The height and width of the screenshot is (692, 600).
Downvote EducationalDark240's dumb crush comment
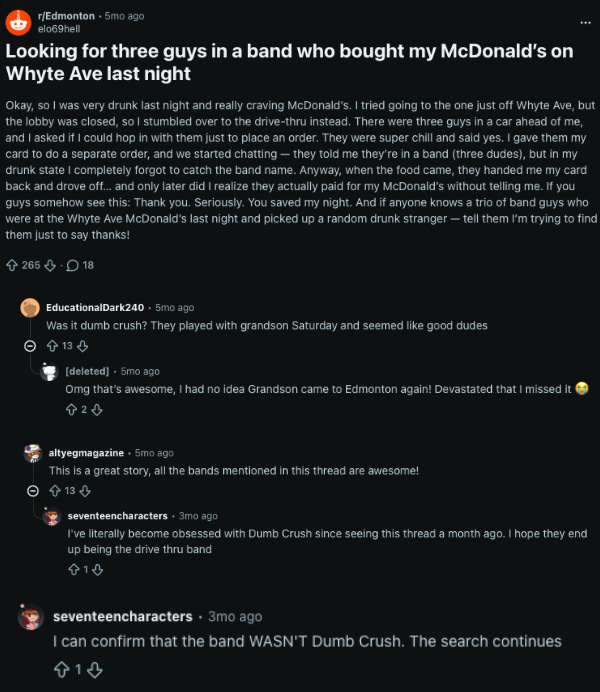(82, 346)
